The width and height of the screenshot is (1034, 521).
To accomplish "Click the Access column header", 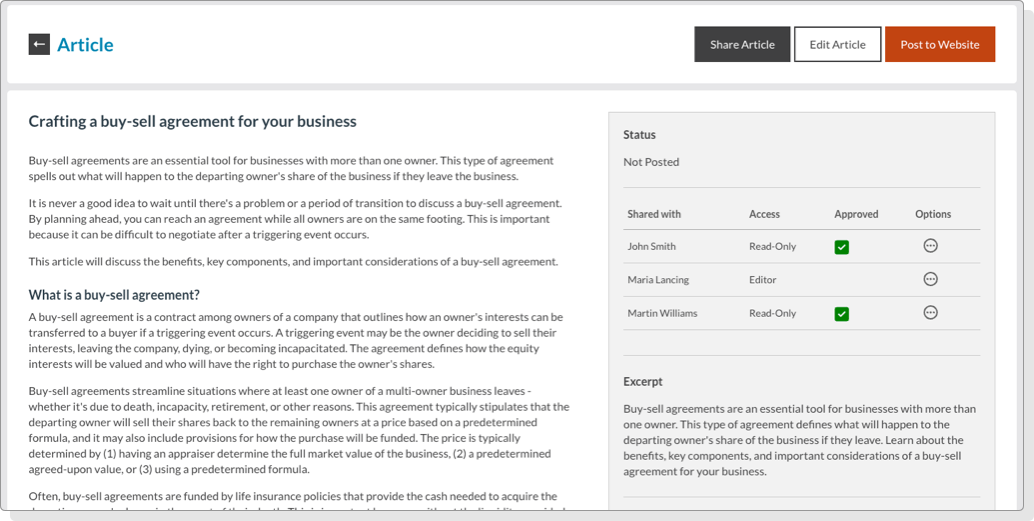I will pyautogui.click(x=764, y=214).
